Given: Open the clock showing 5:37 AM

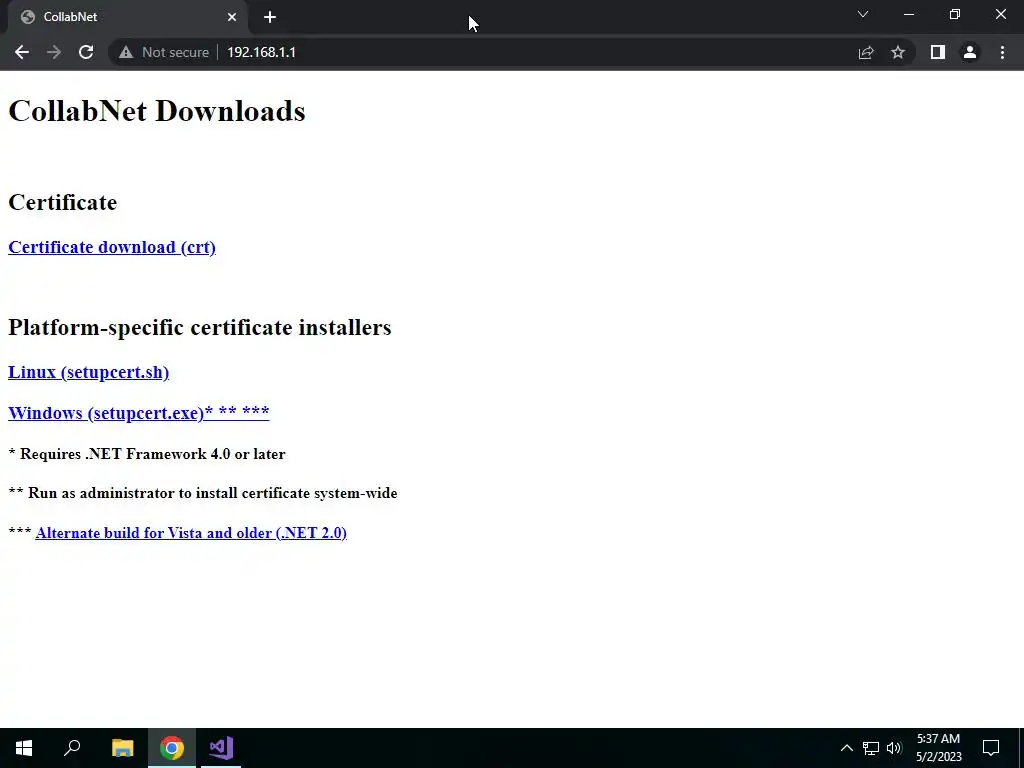Looking at the screenshot, I should pyautogui.click(x=938, y=748).
